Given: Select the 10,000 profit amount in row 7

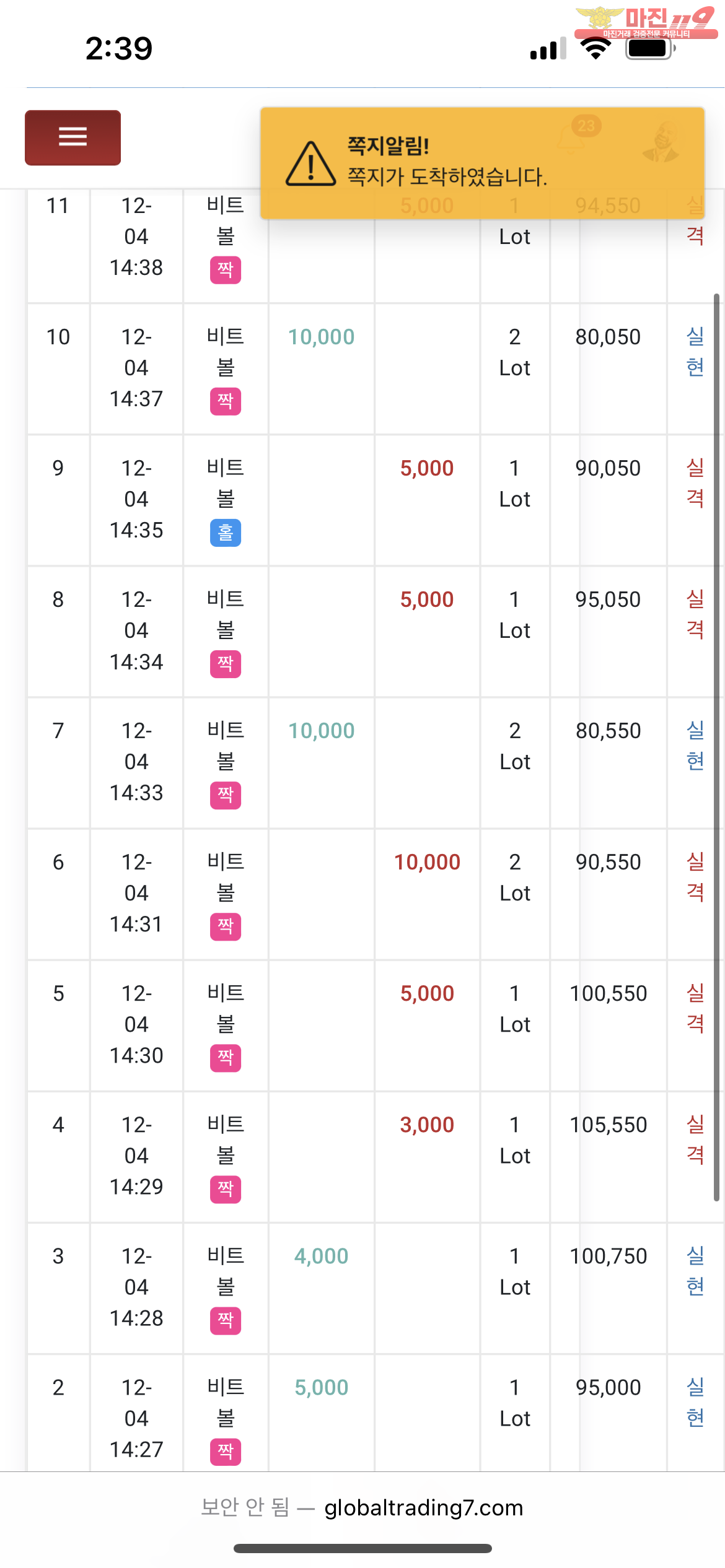Looking at the screenshot, I should pyautogui.click(x=321, y=731).
